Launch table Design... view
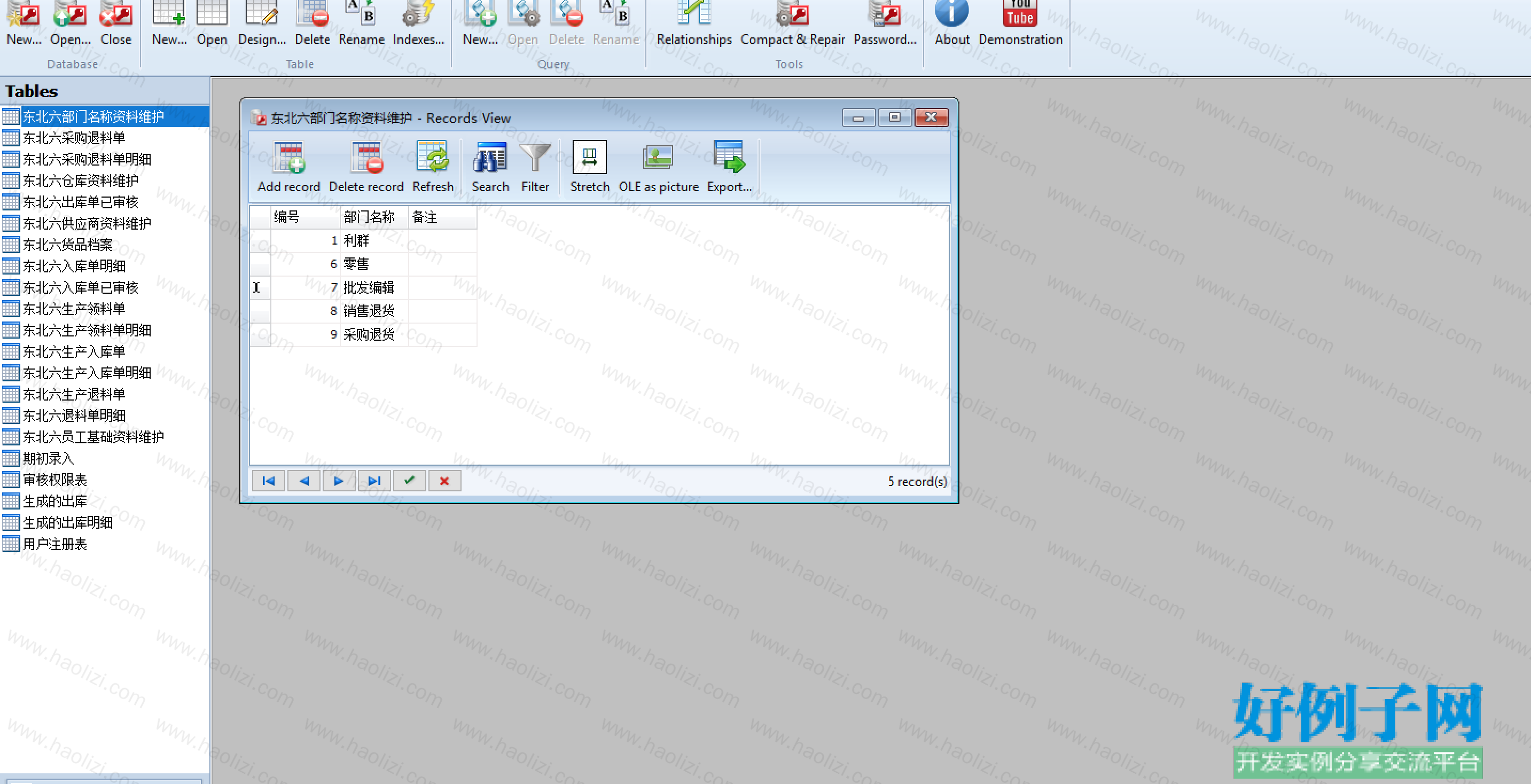This screenshot has width=1531, height=784. tap(262, 24)
